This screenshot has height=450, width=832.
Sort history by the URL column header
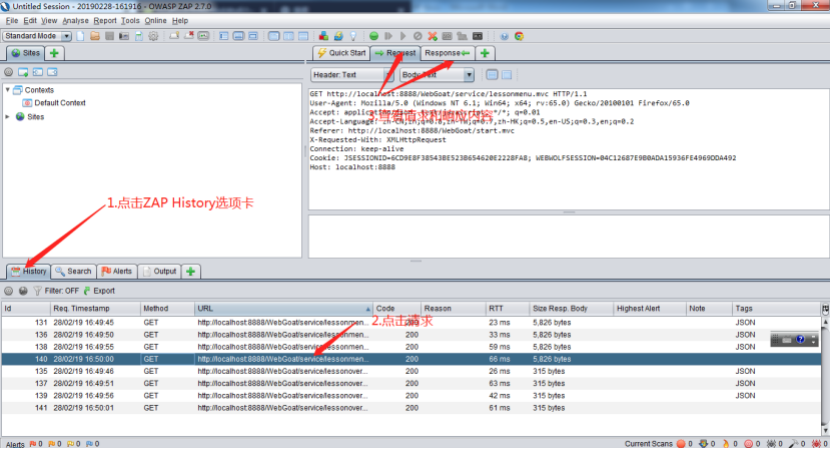[283, 308]
